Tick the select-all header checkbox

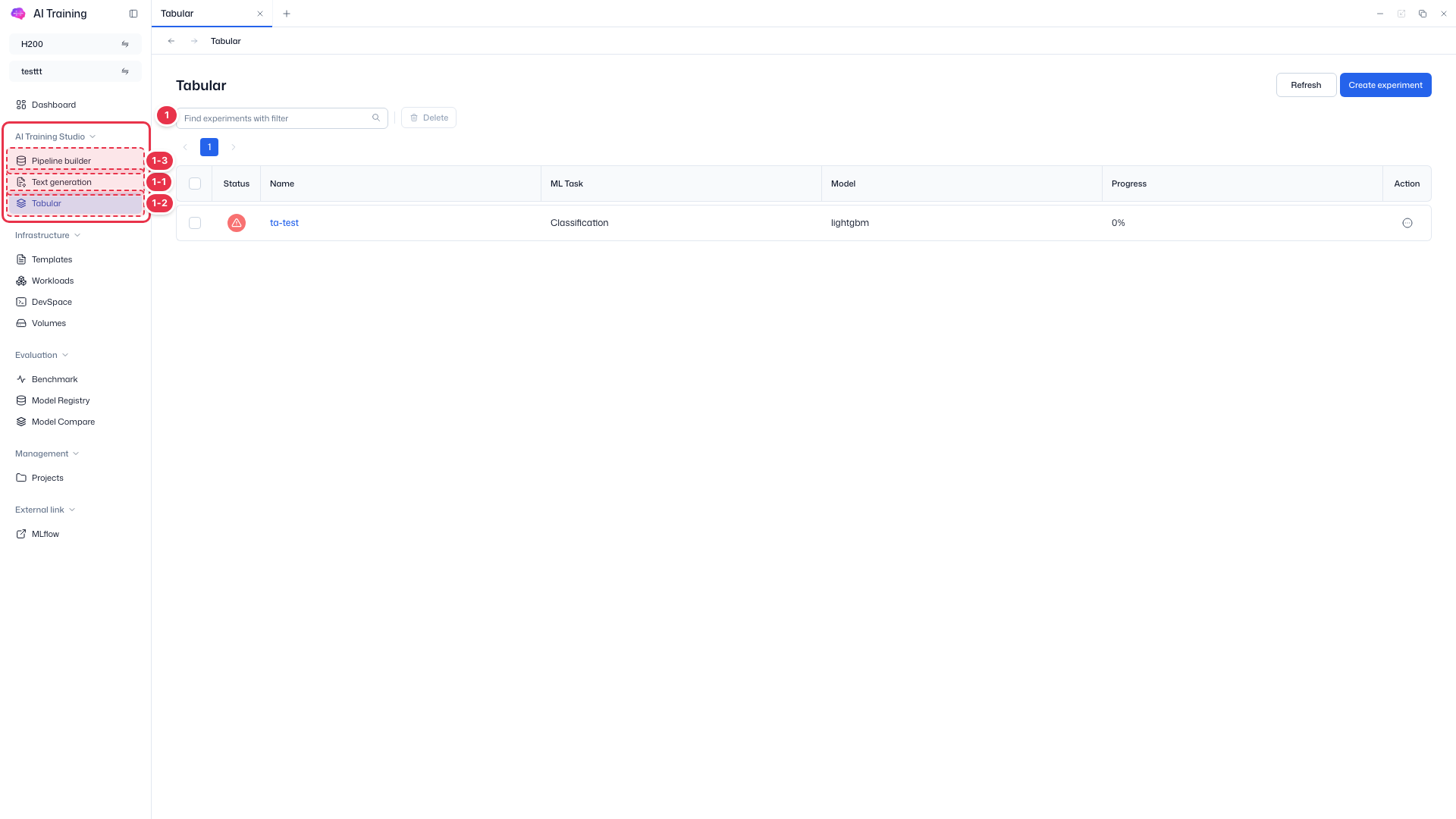click(x=195, y=184)
